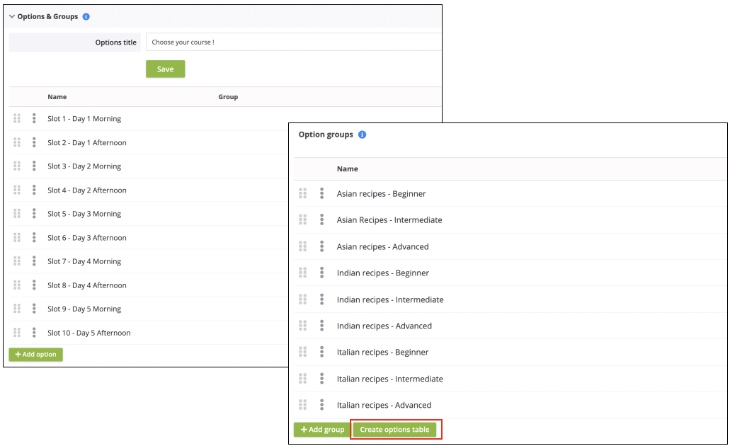Click the Add option button
Viewport: 730px width, 446px height.
(x=36, y=355)
